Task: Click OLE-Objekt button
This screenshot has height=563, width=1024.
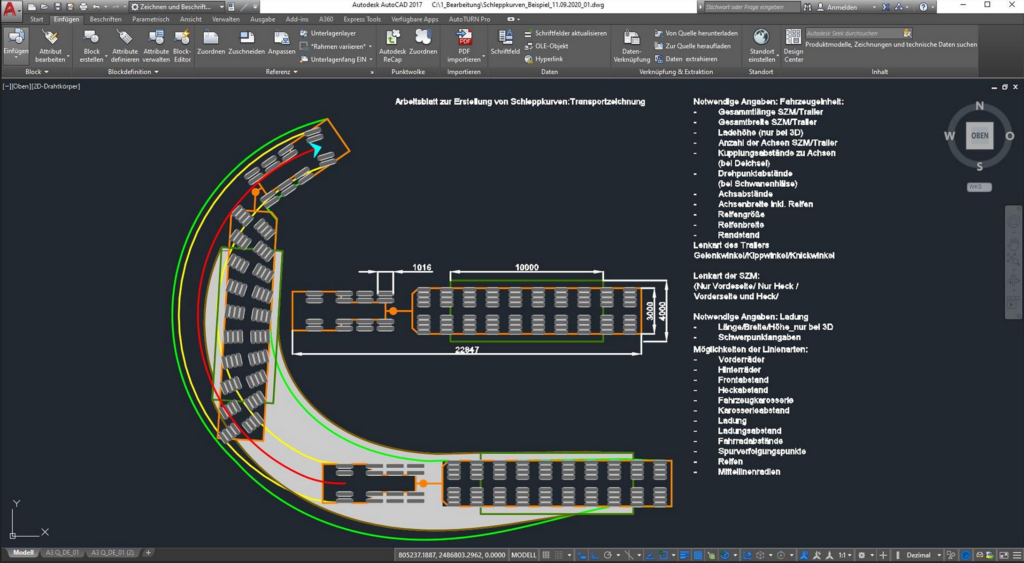Action: [546, 46]
